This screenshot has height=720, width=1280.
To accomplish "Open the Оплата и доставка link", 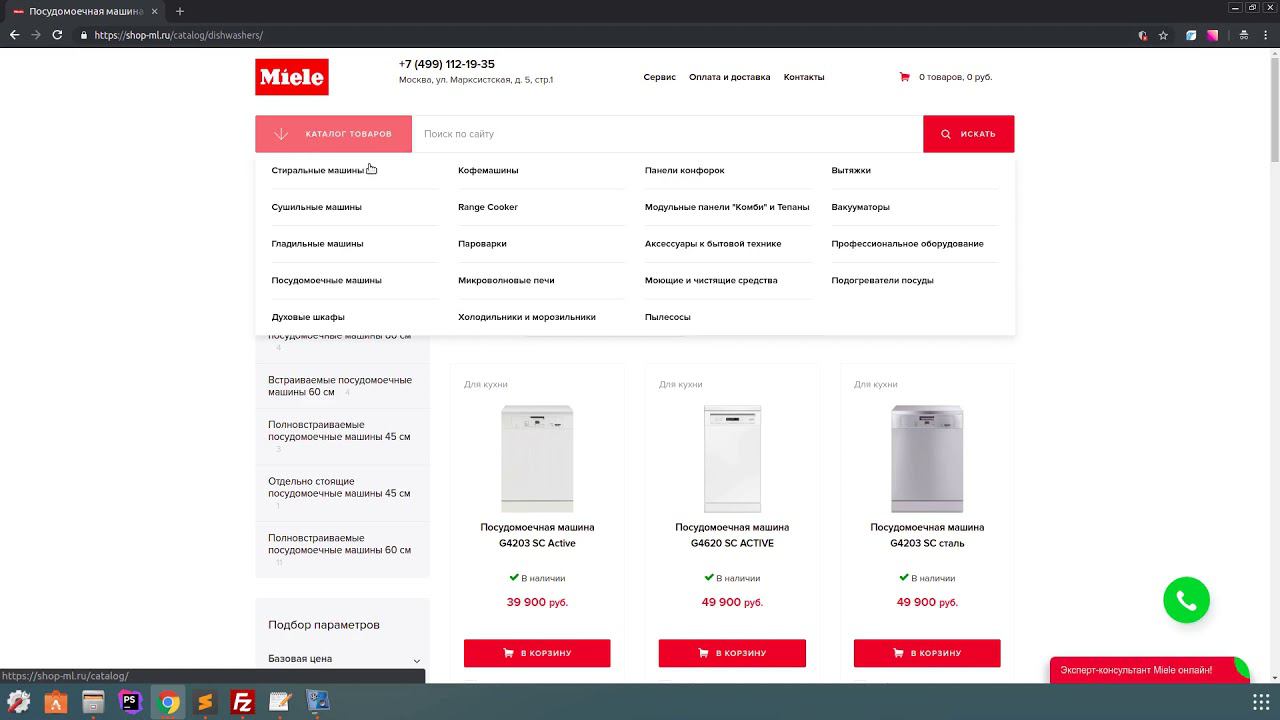I will [x=730, y=77].
